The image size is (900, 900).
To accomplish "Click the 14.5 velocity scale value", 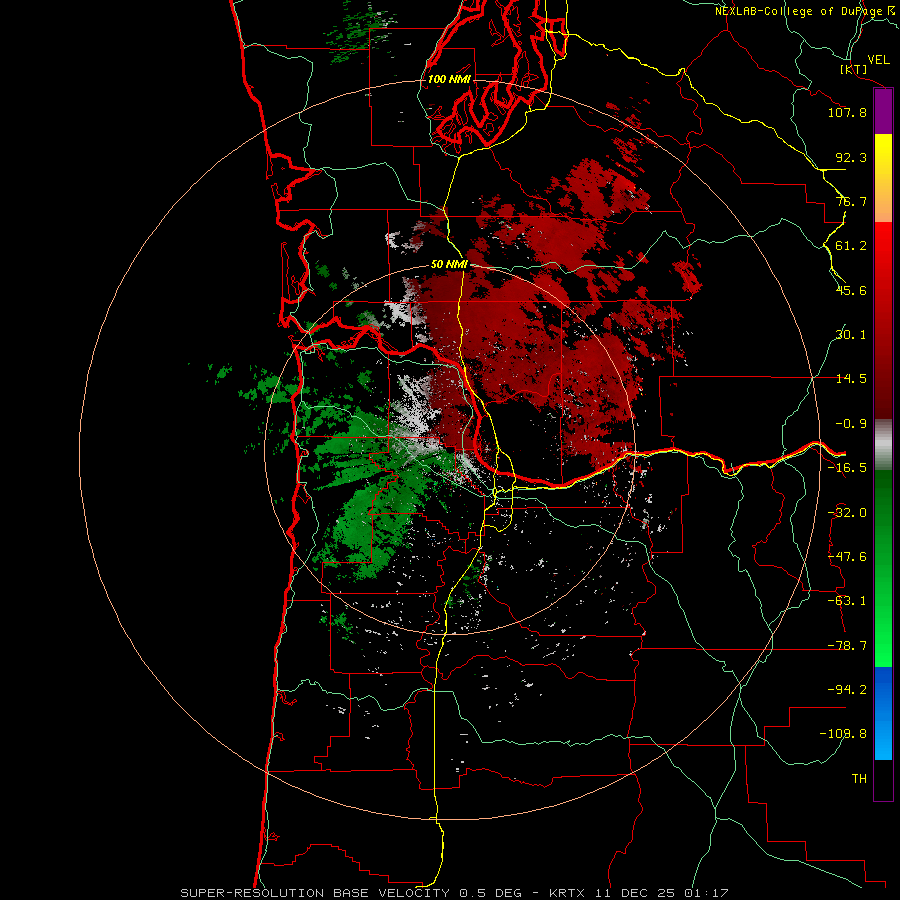I will coord(851,379).
